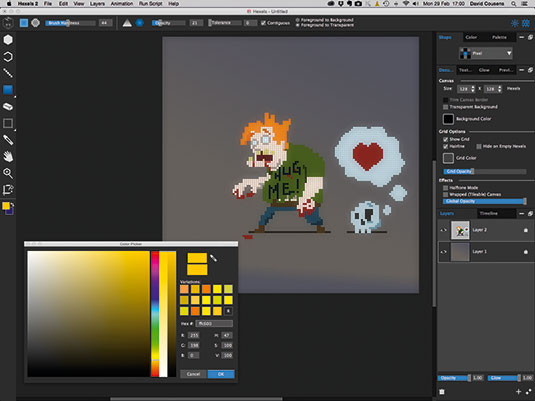Choose the round brush shape option
This screenshot has height=401, width=535.
click(35, 23)
